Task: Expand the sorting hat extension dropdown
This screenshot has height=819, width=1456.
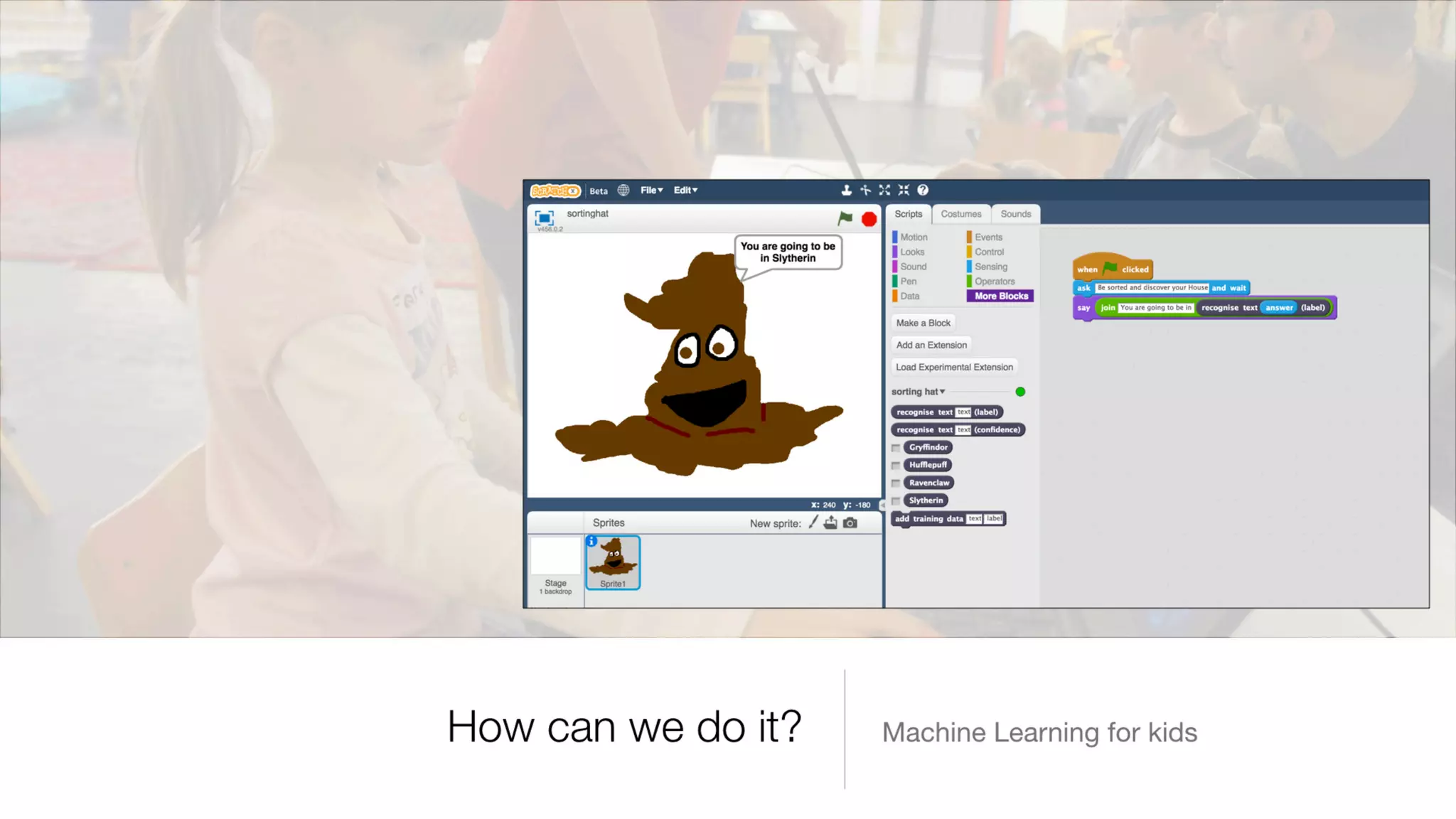Action: coord(919,392)
